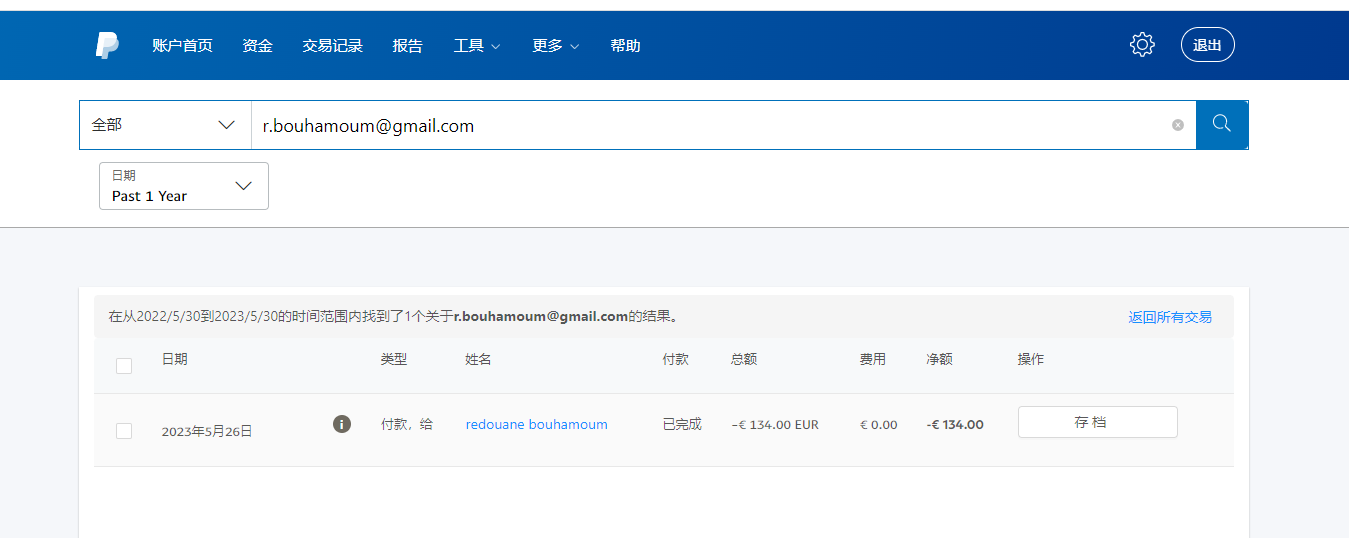The image size is (1349, 538).
Task: Expand the 工具 menu
Action: click(476, 46)
